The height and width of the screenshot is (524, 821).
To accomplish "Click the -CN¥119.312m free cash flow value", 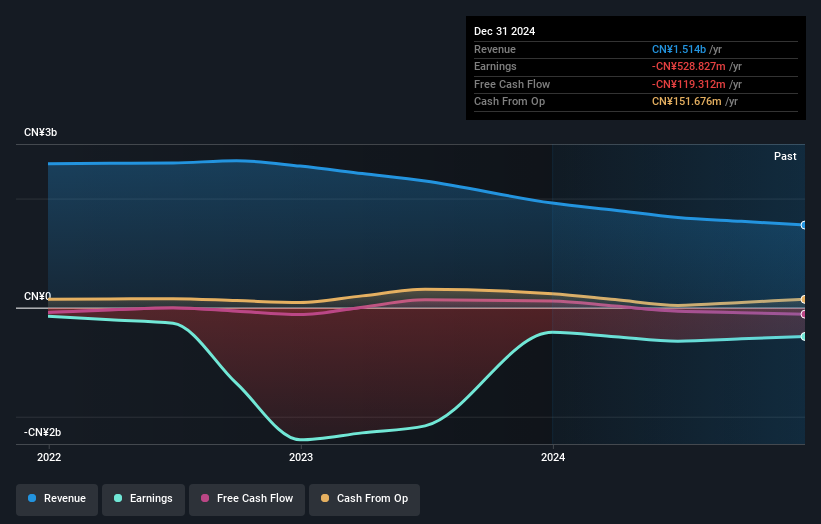I will (x=689, y=84).
